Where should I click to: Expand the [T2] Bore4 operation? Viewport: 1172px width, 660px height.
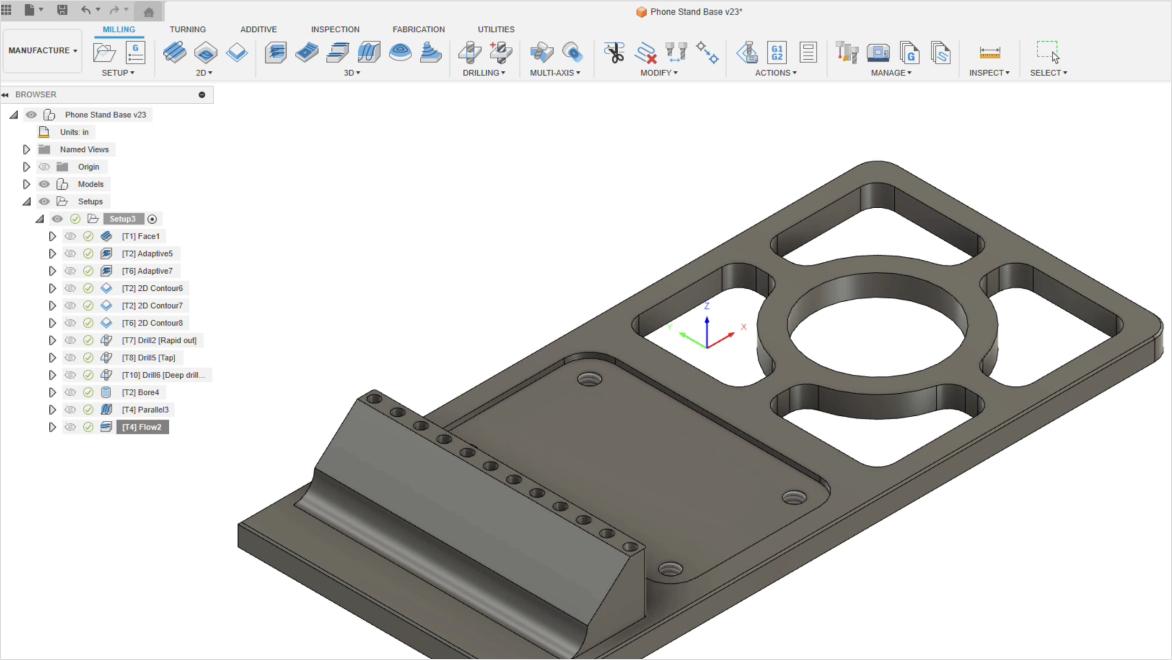point(52,392)
